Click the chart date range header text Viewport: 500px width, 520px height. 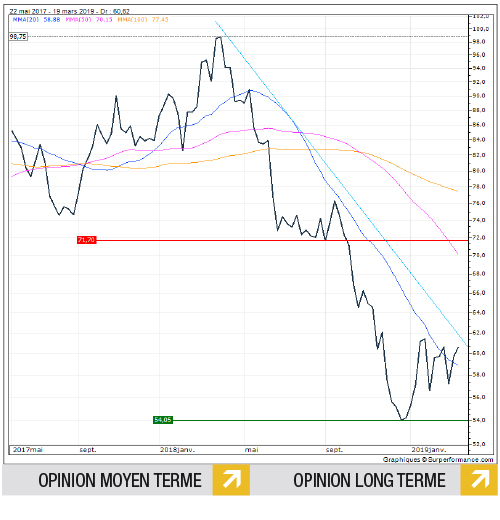tap(69, 11)
